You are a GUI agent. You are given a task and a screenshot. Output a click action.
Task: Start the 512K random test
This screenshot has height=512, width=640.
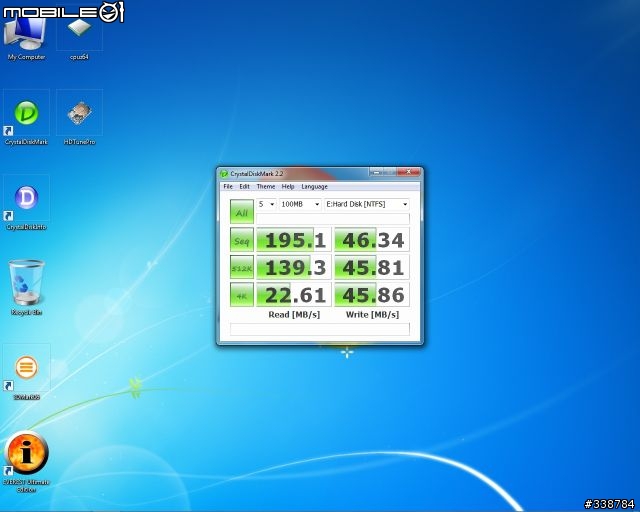pyautogui.click(x=242, y=267)
